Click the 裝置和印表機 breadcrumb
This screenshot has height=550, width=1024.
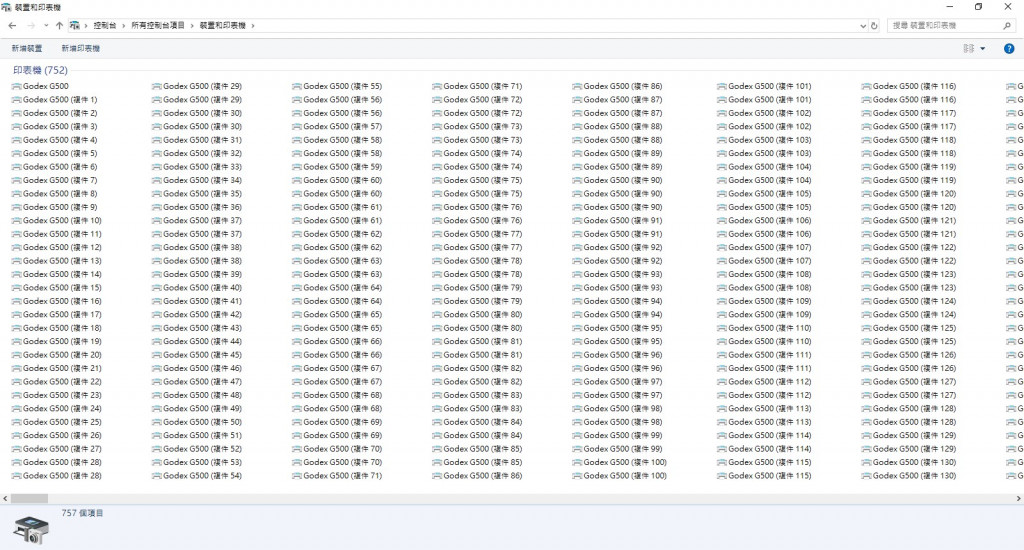pyautogui.click(x=223, y=25)
